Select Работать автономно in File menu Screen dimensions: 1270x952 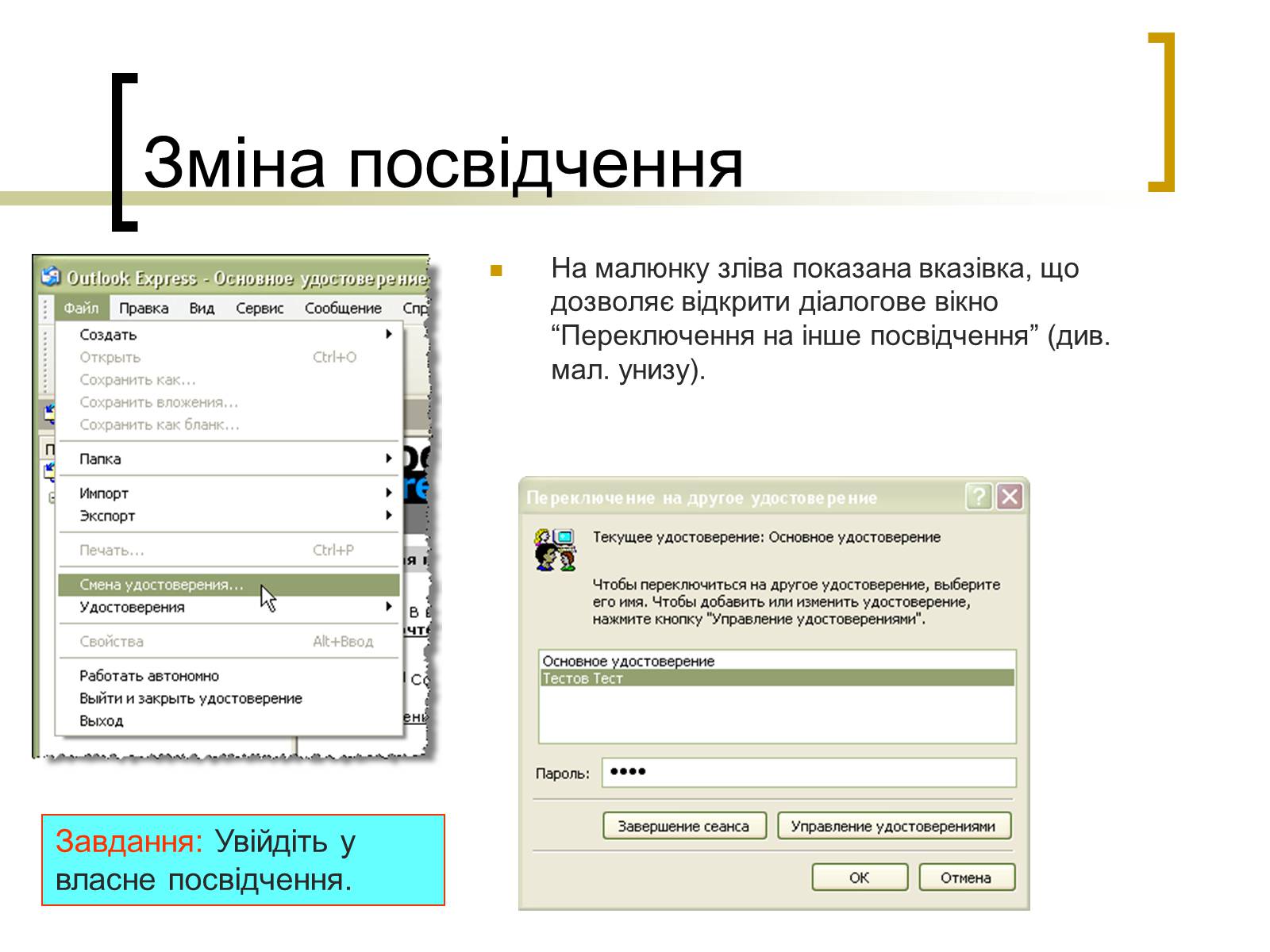229,676
